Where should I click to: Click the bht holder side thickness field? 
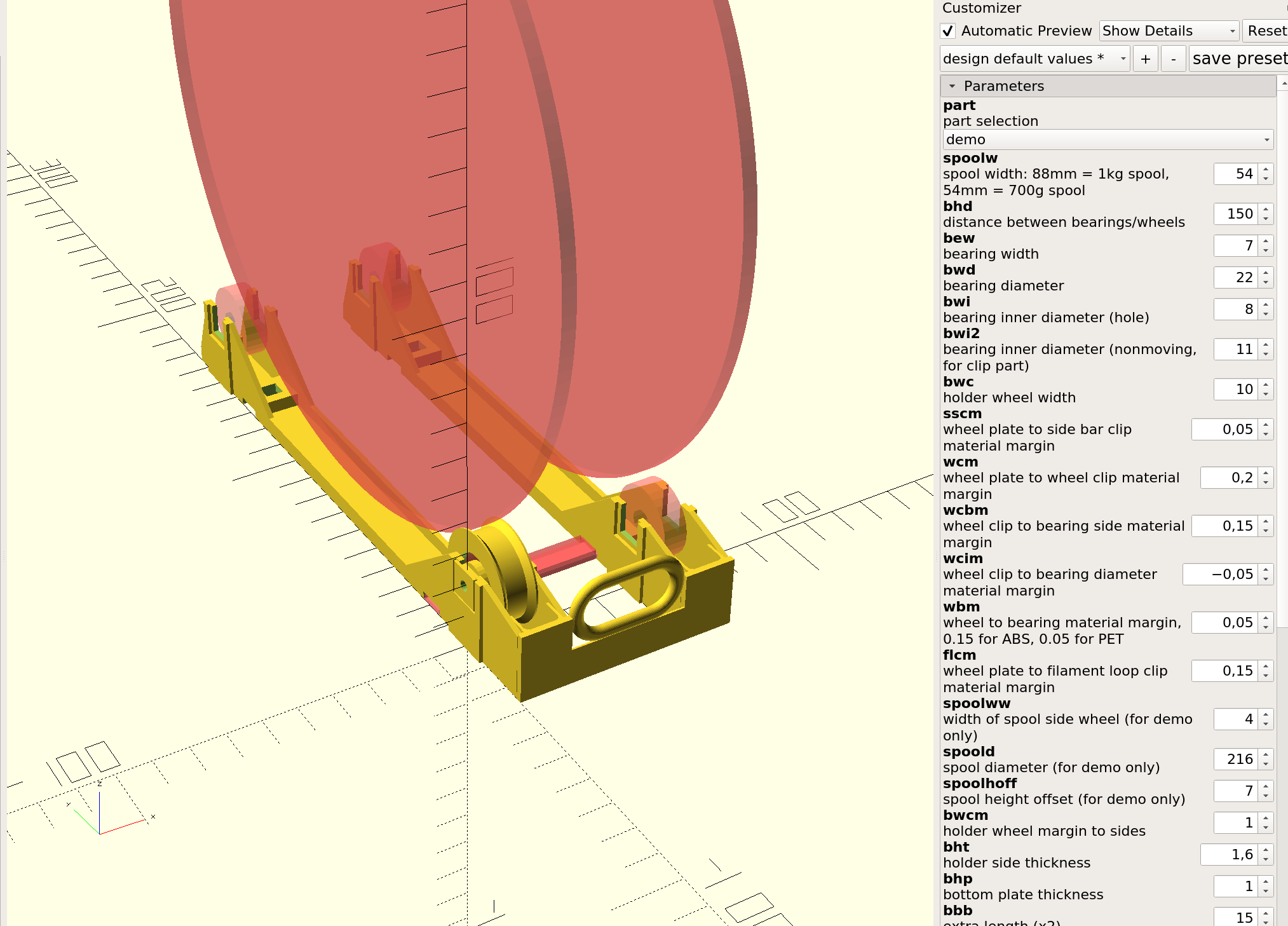click(x=1229, y=855)
